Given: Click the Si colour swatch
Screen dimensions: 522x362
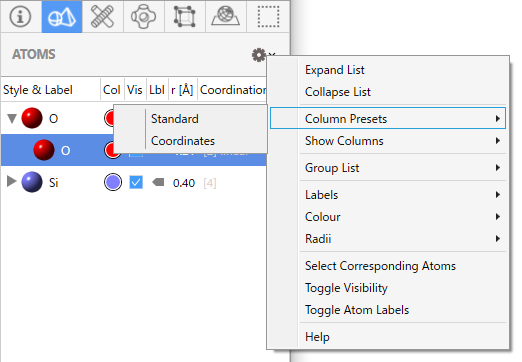Looking at the screenshot, I should 113,182.
